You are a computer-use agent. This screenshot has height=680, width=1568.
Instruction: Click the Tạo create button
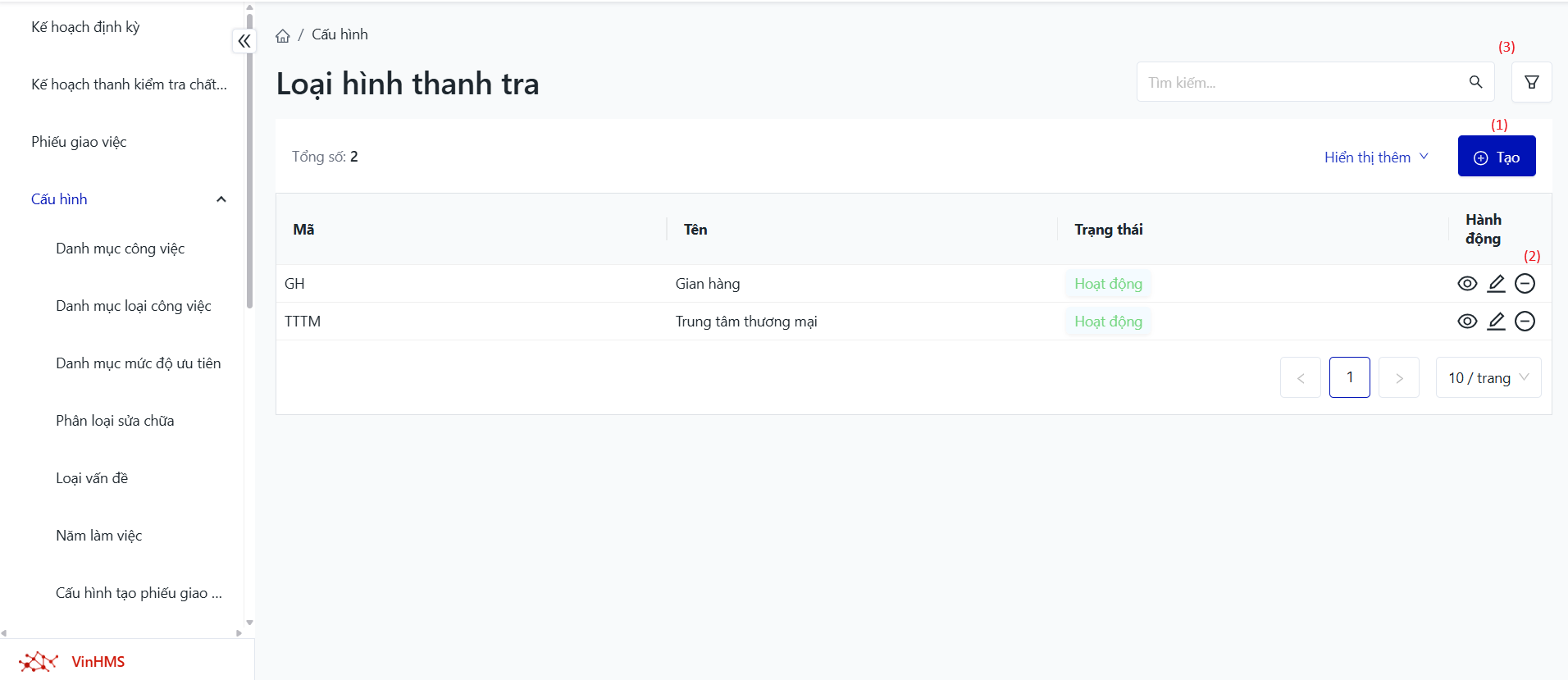1496,157
